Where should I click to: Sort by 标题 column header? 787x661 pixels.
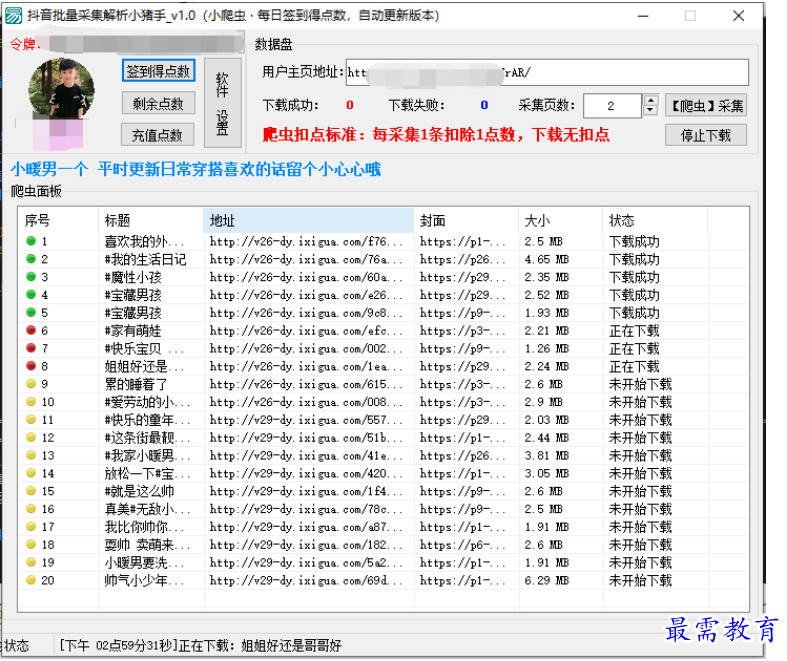[151, 220]
